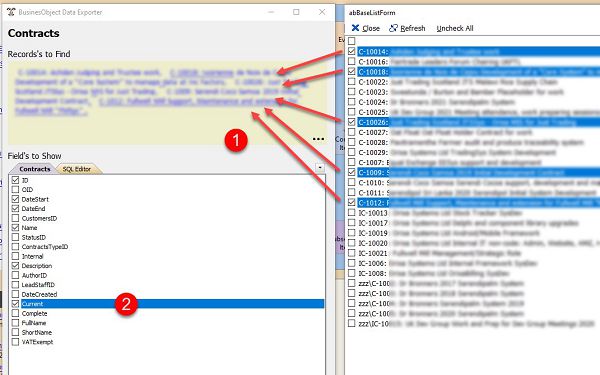
Task: Close the Data Exporter window
Action: coord(322,12)
